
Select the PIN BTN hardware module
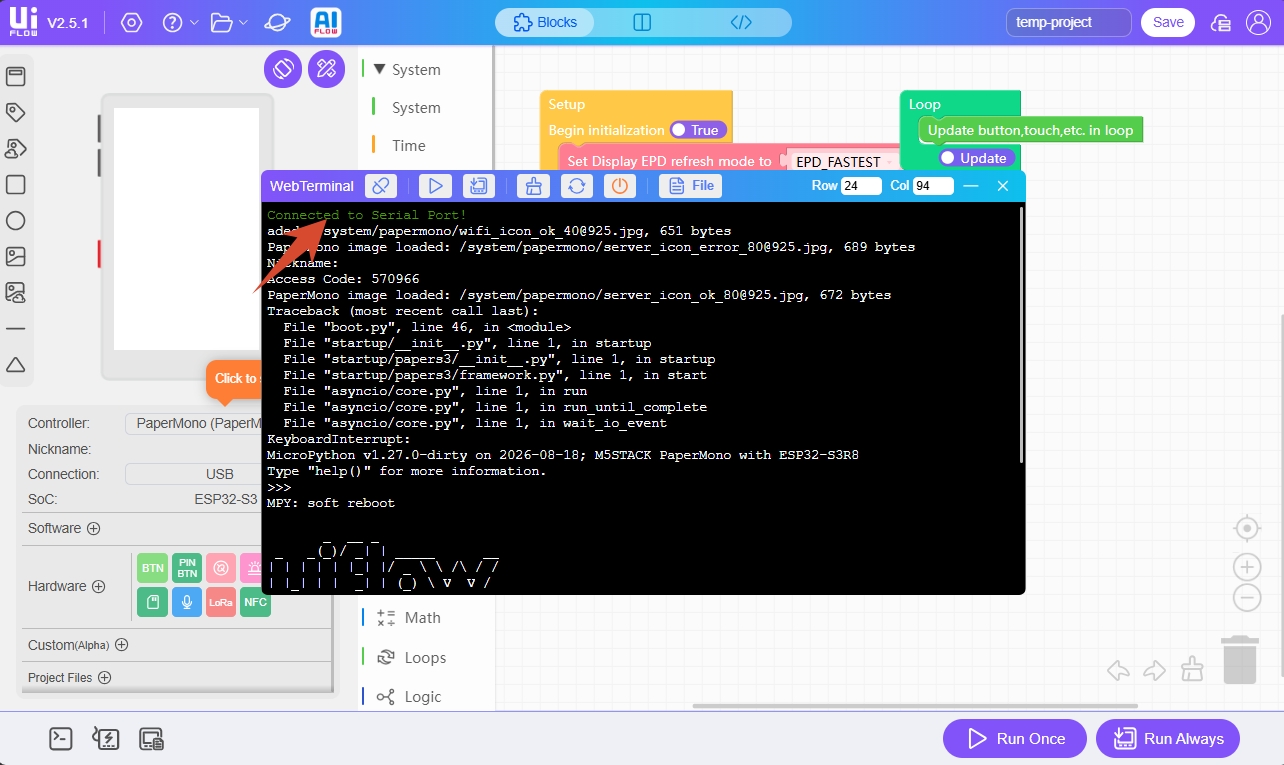[187, 568]
